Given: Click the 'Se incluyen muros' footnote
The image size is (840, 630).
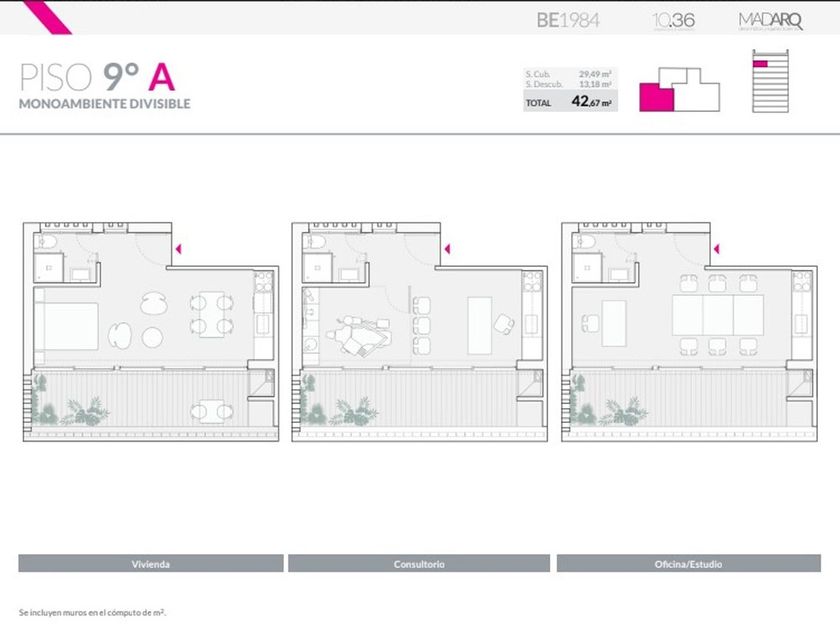Looking at the screenshot, I should pyautogui.click(x=92, y=612).
